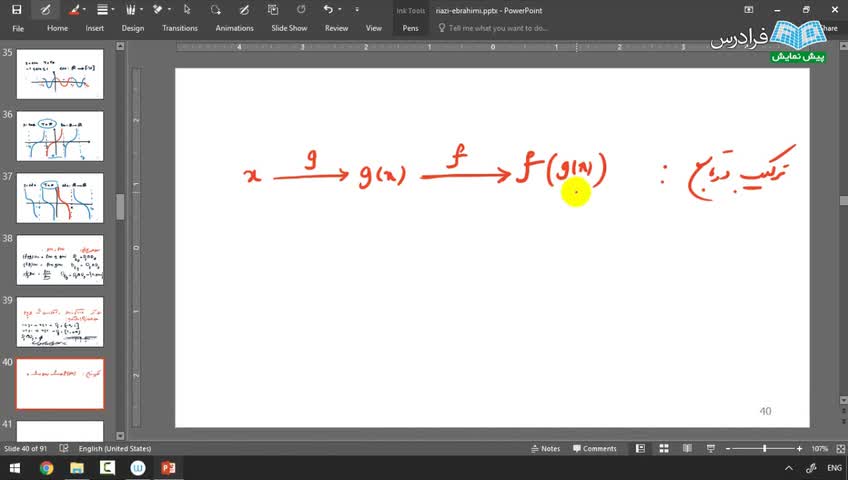Open the View tab

pos(374,28)
